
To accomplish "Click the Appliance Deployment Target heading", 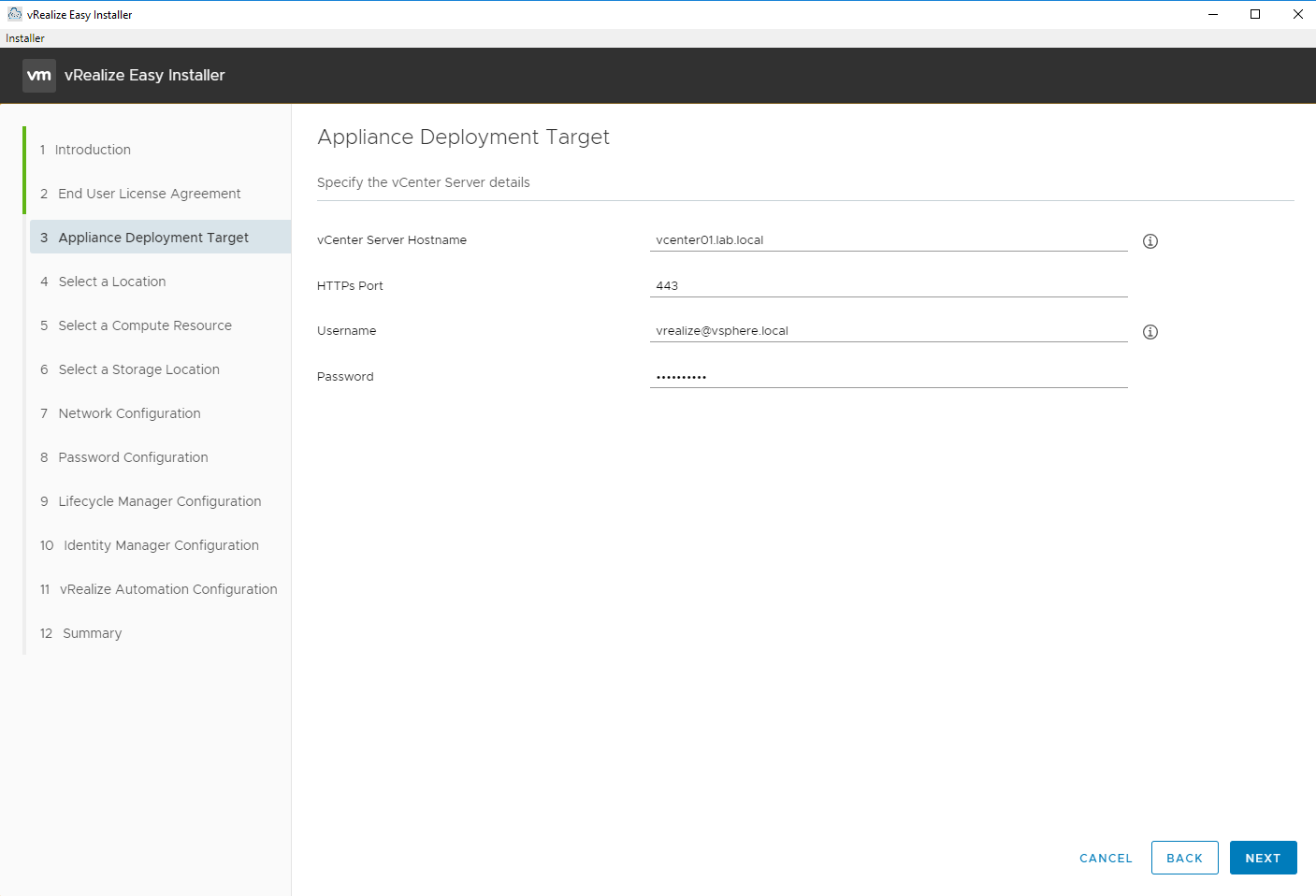I will tap(463, 137).
